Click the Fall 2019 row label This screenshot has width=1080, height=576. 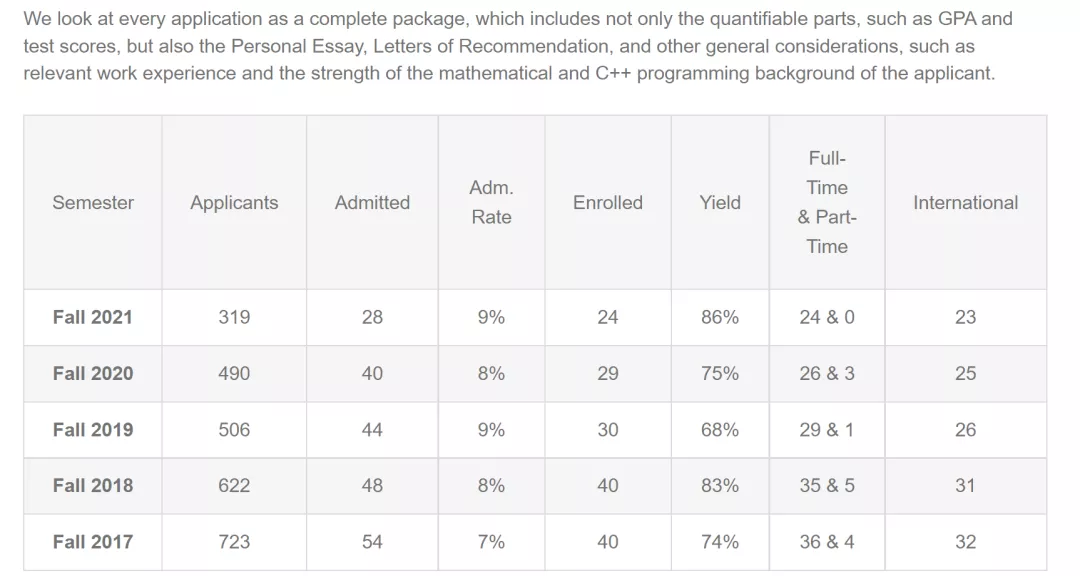click(x=93, y=430)
